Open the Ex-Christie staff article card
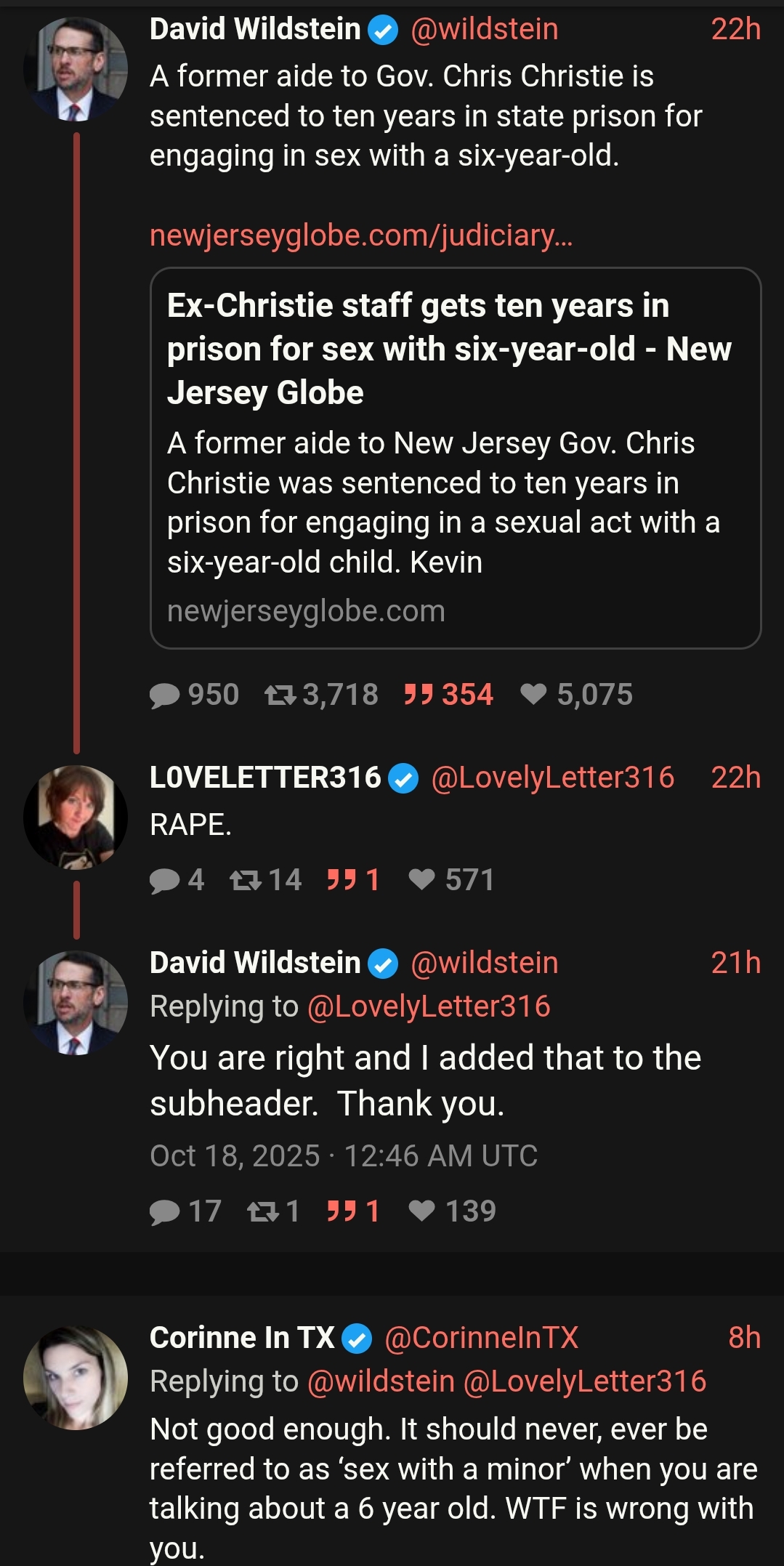Viewport: 784px width, 1566px height. [x=456, y=458]
